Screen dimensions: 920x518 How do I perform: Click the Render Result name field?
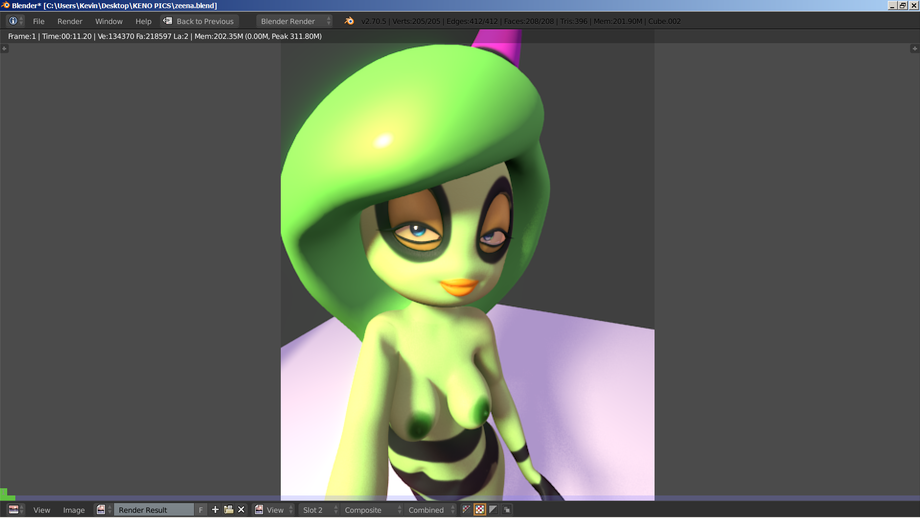coord(152,510)
